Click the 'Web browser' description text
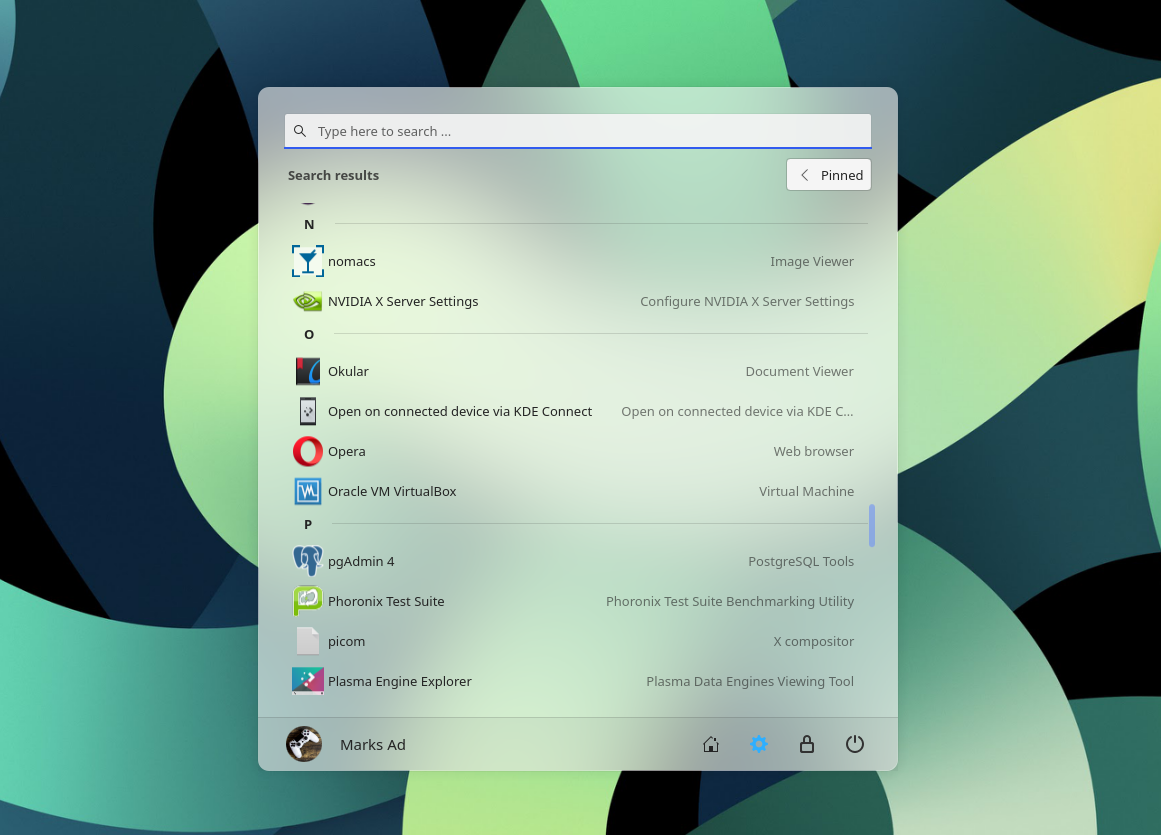Image resolution: width=1161 pixels, height=835 pixels. [x=814, y=452]
